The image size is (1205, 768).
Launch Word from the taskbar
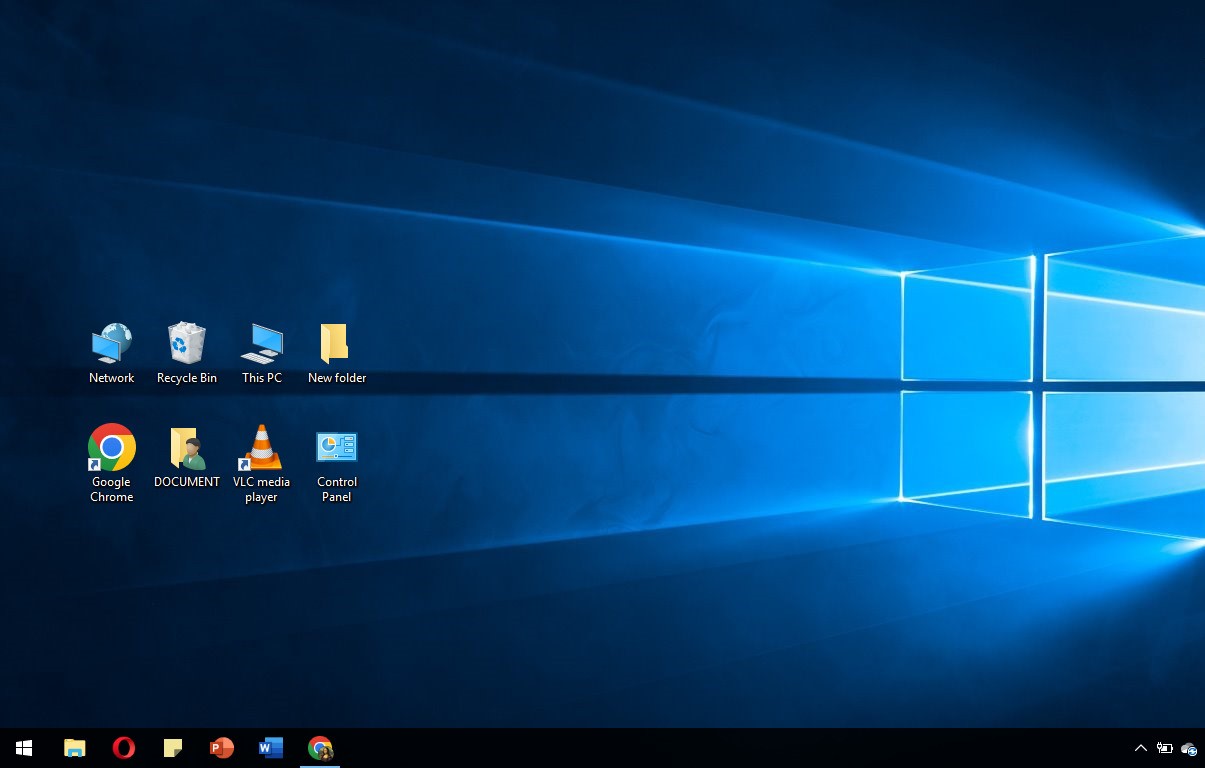pos(270,748)
